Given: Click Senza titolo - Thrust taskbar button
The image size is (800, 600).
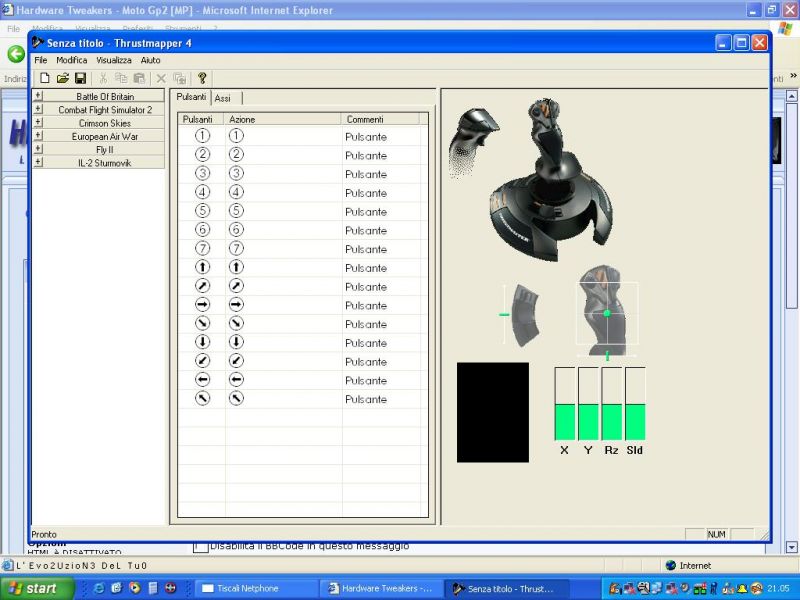Looking at the screenshot, I should [505, 588].
